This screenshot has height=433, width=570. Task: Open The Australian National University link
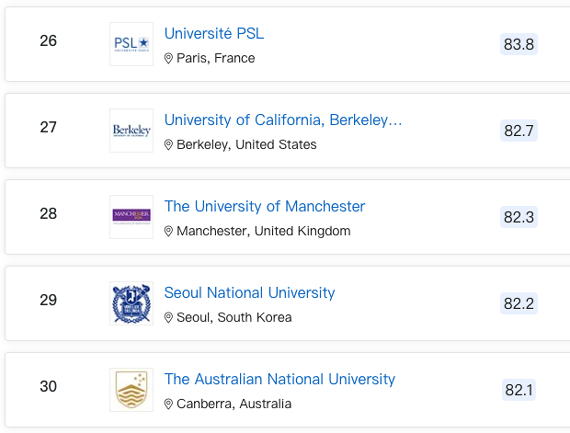pos(280,379)
